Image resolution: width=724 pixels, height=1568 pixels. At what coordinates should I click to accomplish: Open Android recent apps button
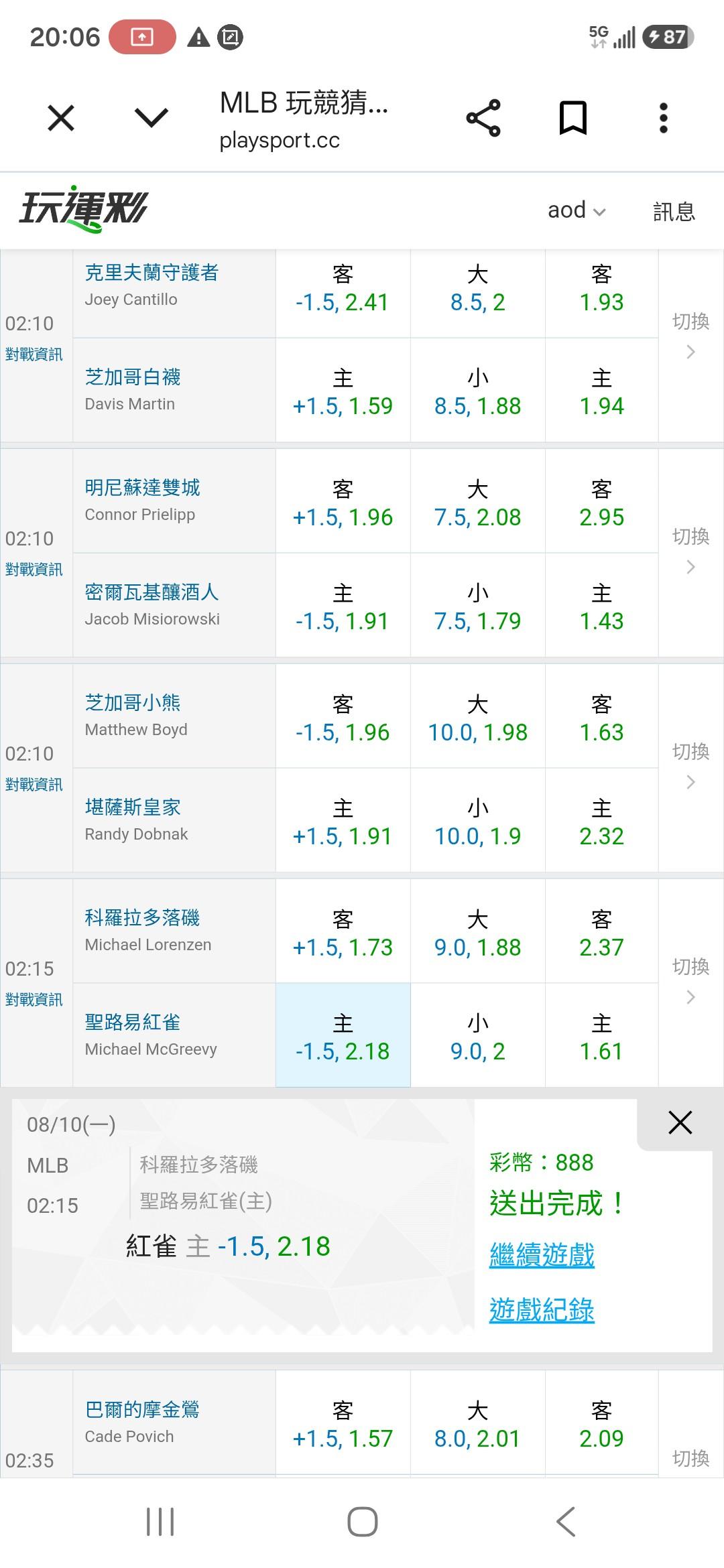[x=160, y=1521]
